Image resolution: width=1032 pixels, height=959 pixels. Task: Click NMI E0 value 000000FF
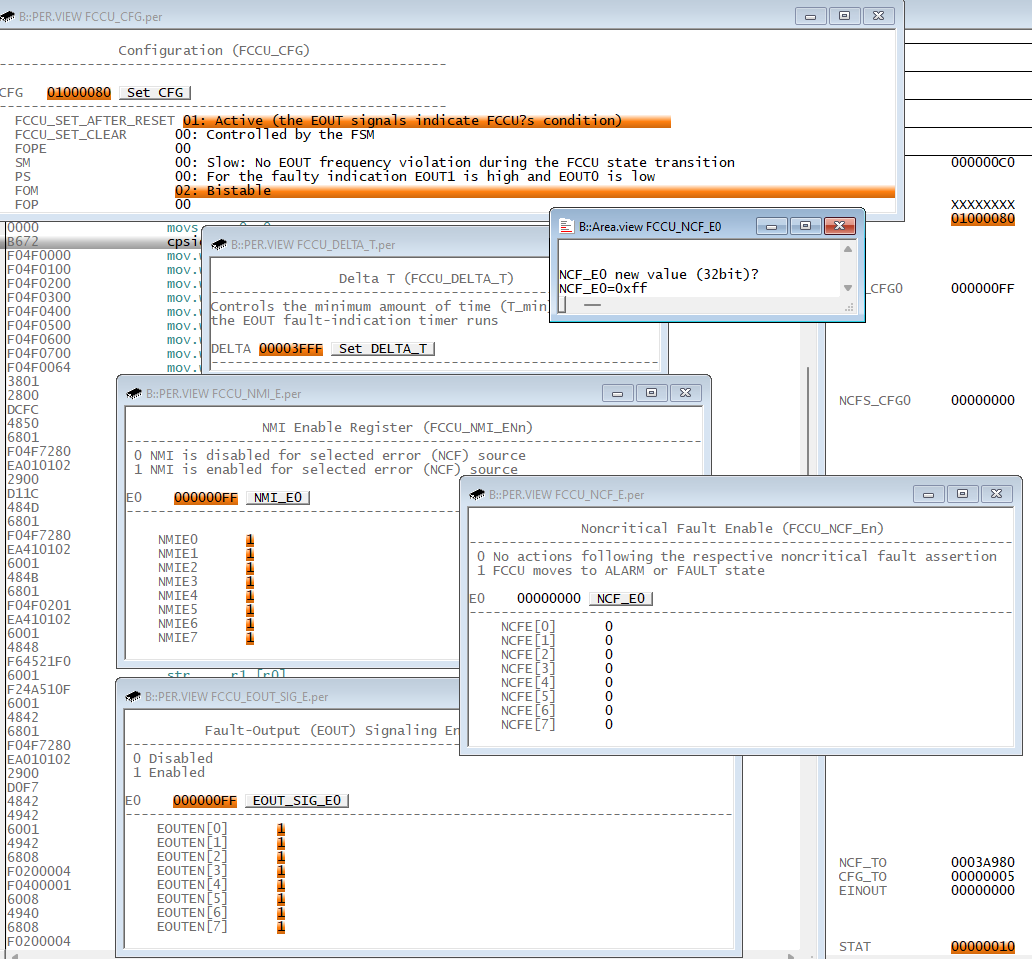(206, 498)
